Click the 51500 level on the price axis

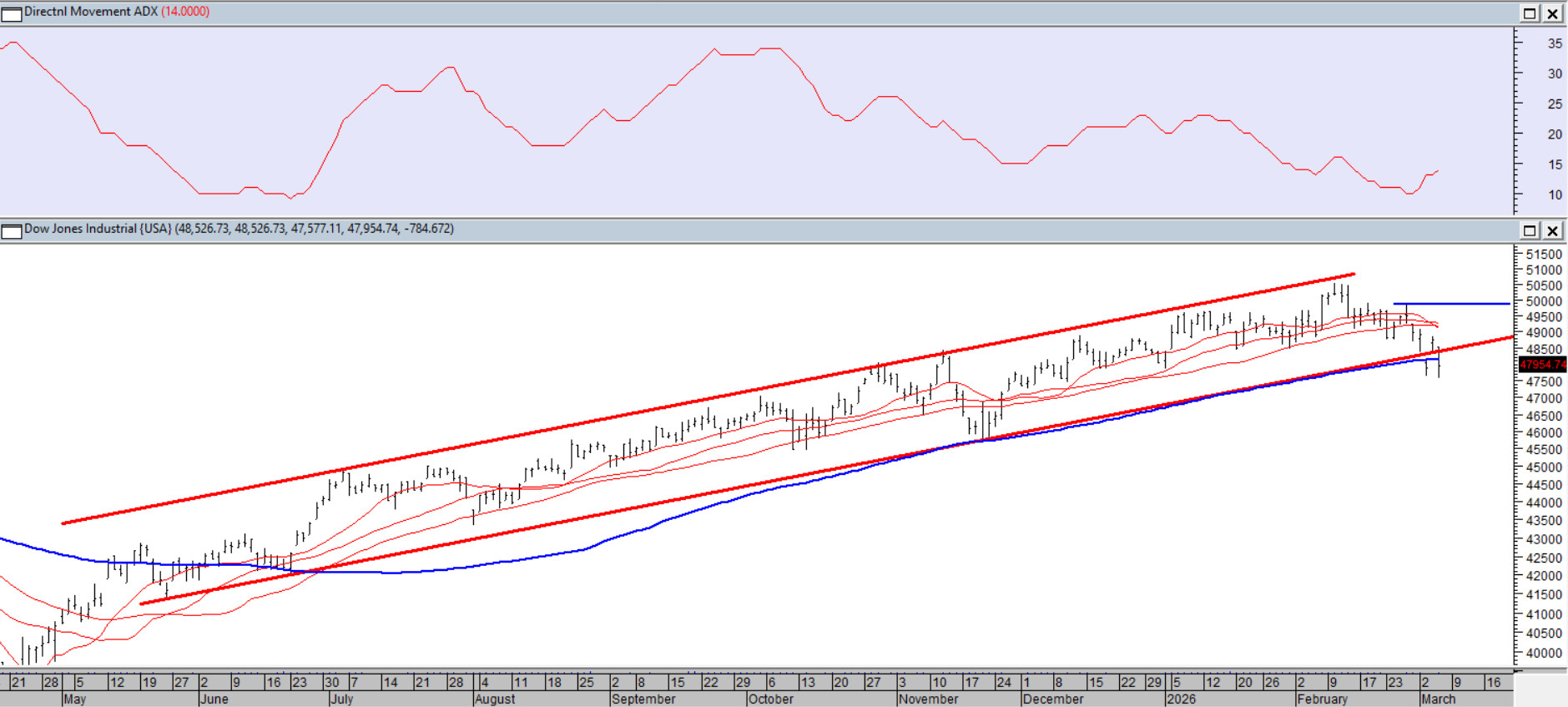pos(1543,255)
